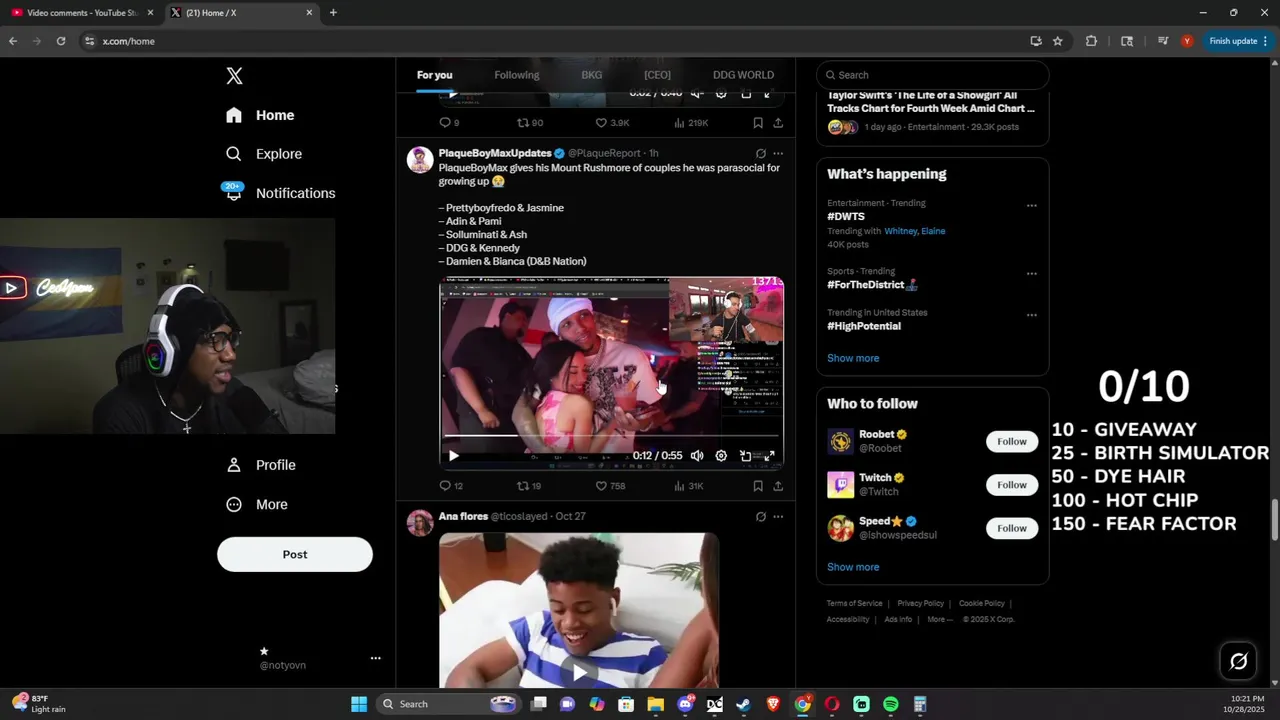Switch to the BKG tab
This screenshot has width=1280, height=720.
591,75
